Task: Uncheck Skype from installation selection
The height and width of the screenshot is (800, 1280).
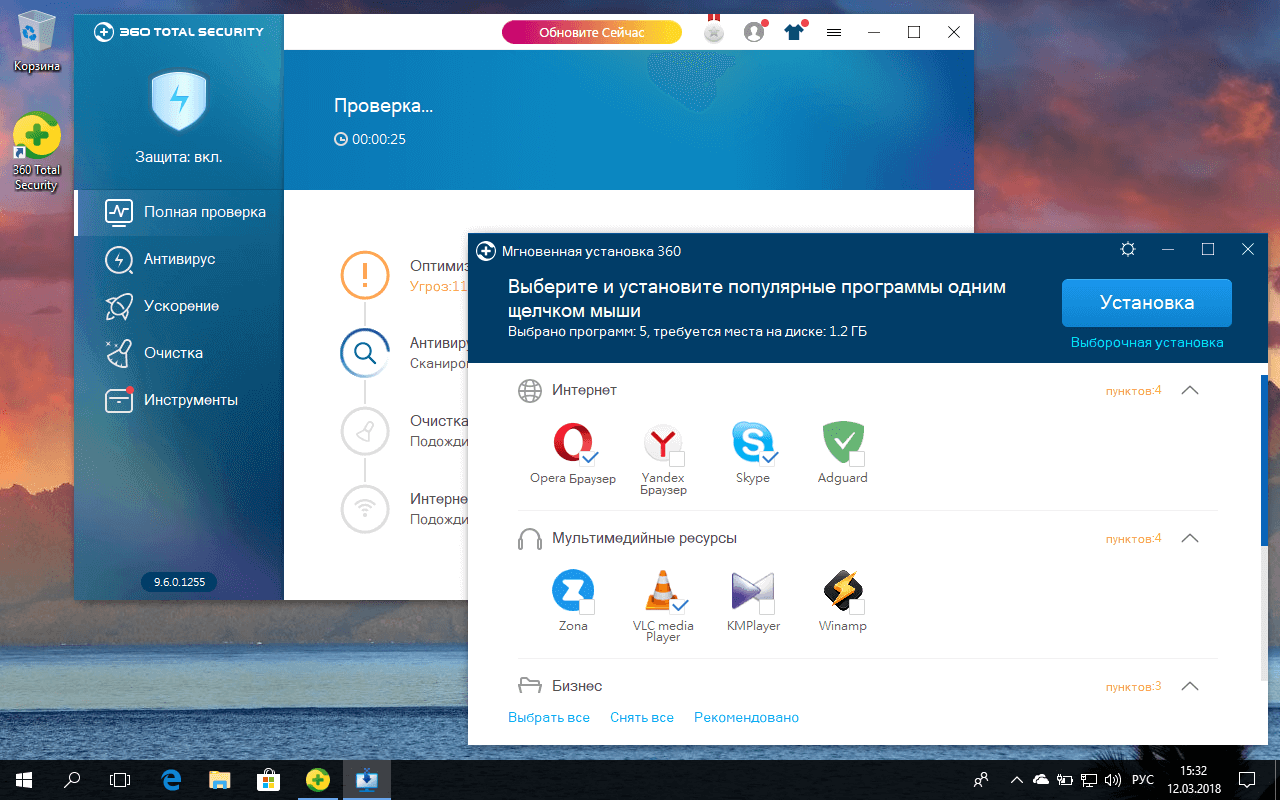Action: coord(768,460)
